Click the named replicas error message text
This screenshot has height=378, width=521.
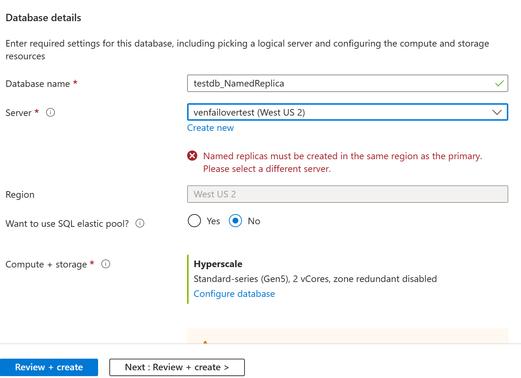[x=343, y=162]
